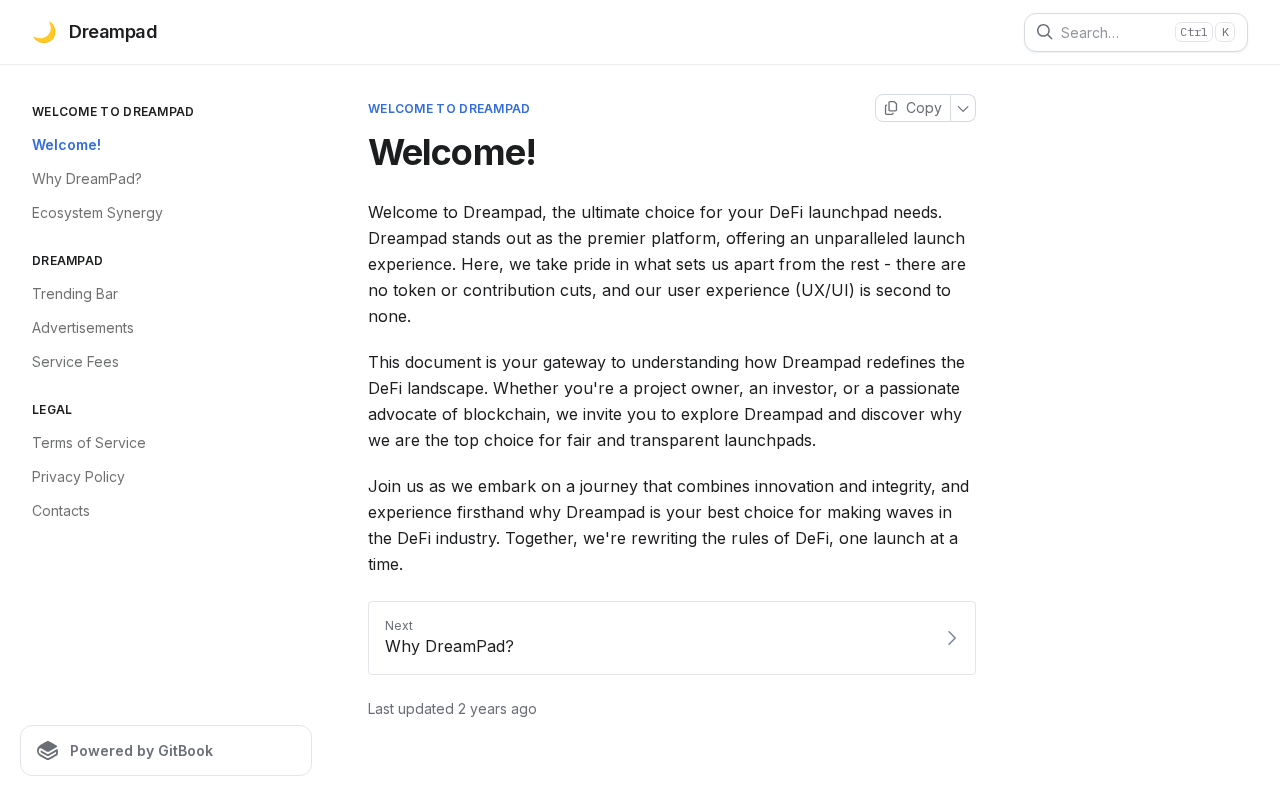Expand the Copy options dropdown arrow

coord(963,108)
